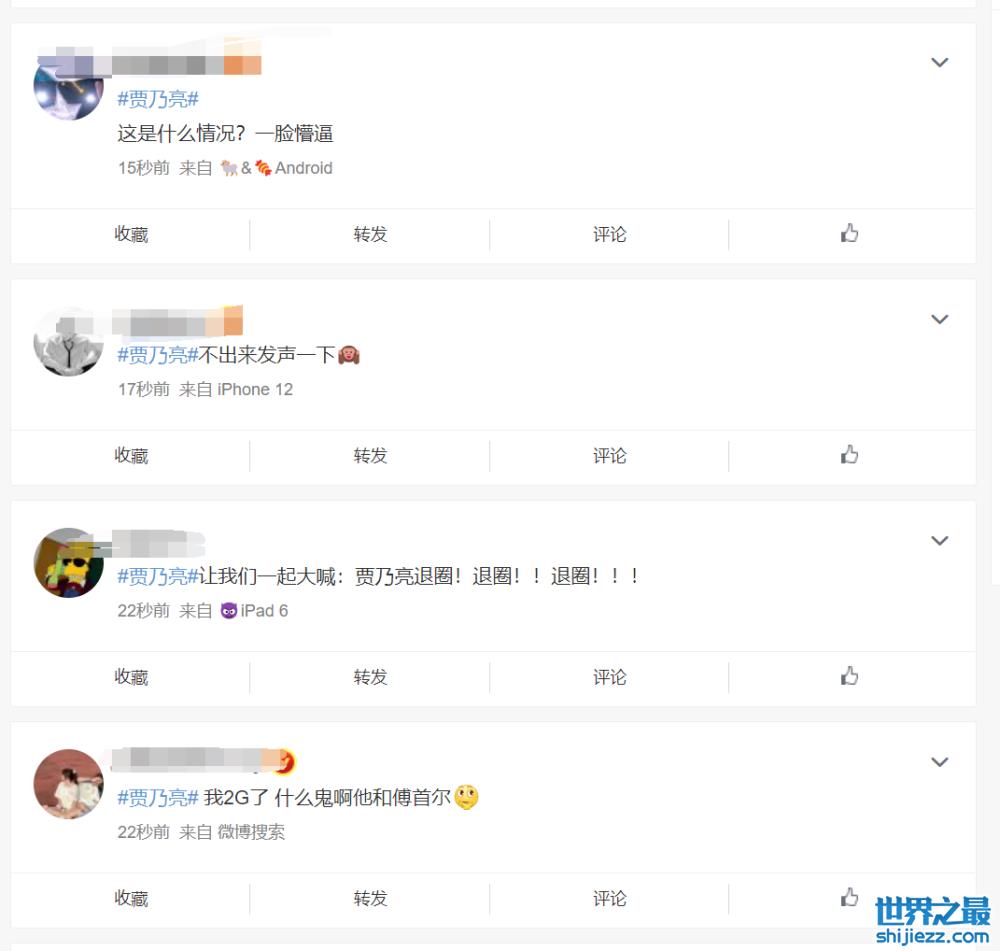This screenshot has width=1000, height=951.
Task: Open avatar of the 微博搜索 poster
Action: point(68,784)
